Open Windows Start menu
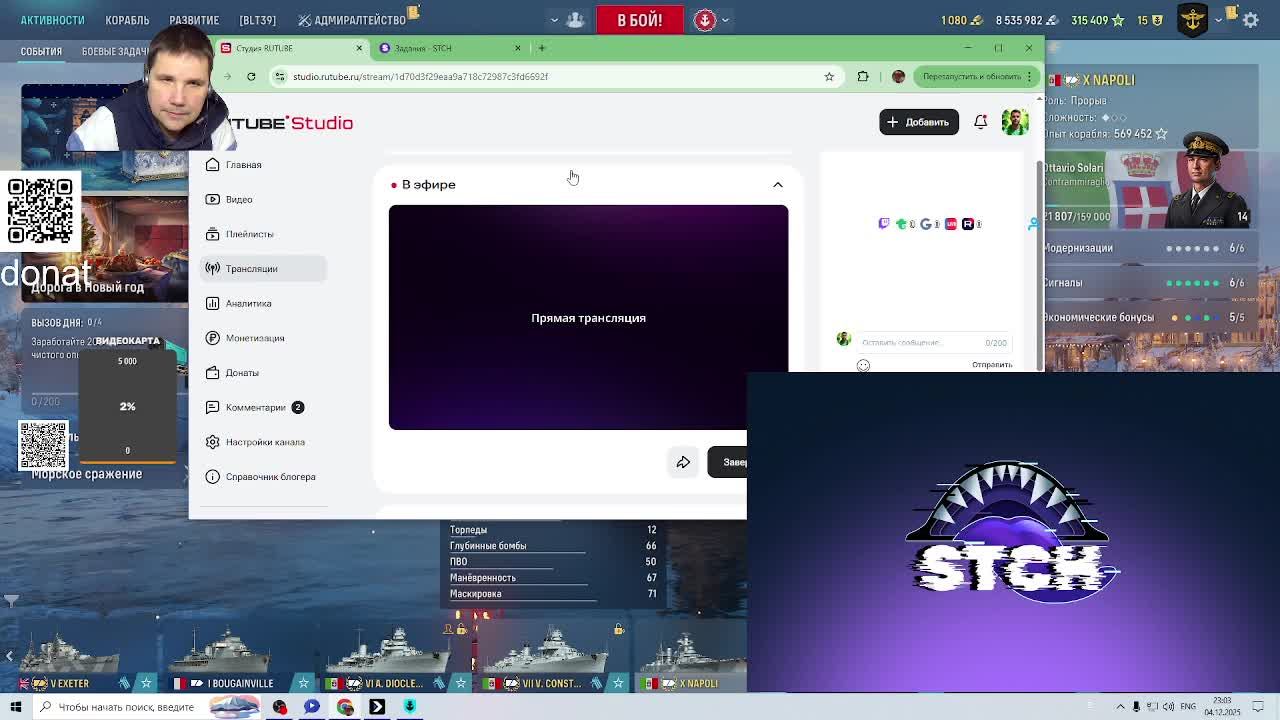Viewport: 1280px width, 720px height. [15, 707]
